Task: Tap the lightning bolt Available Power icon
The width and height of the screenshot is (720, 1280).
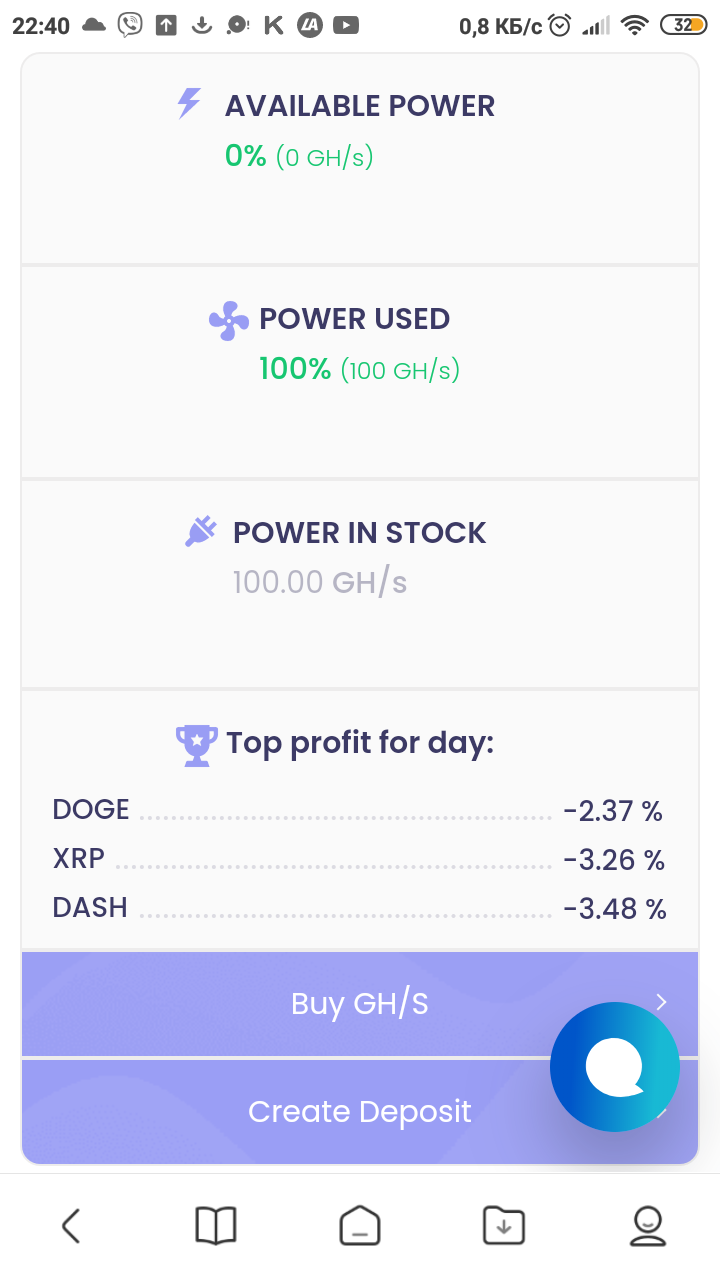Action: point(189,104)
